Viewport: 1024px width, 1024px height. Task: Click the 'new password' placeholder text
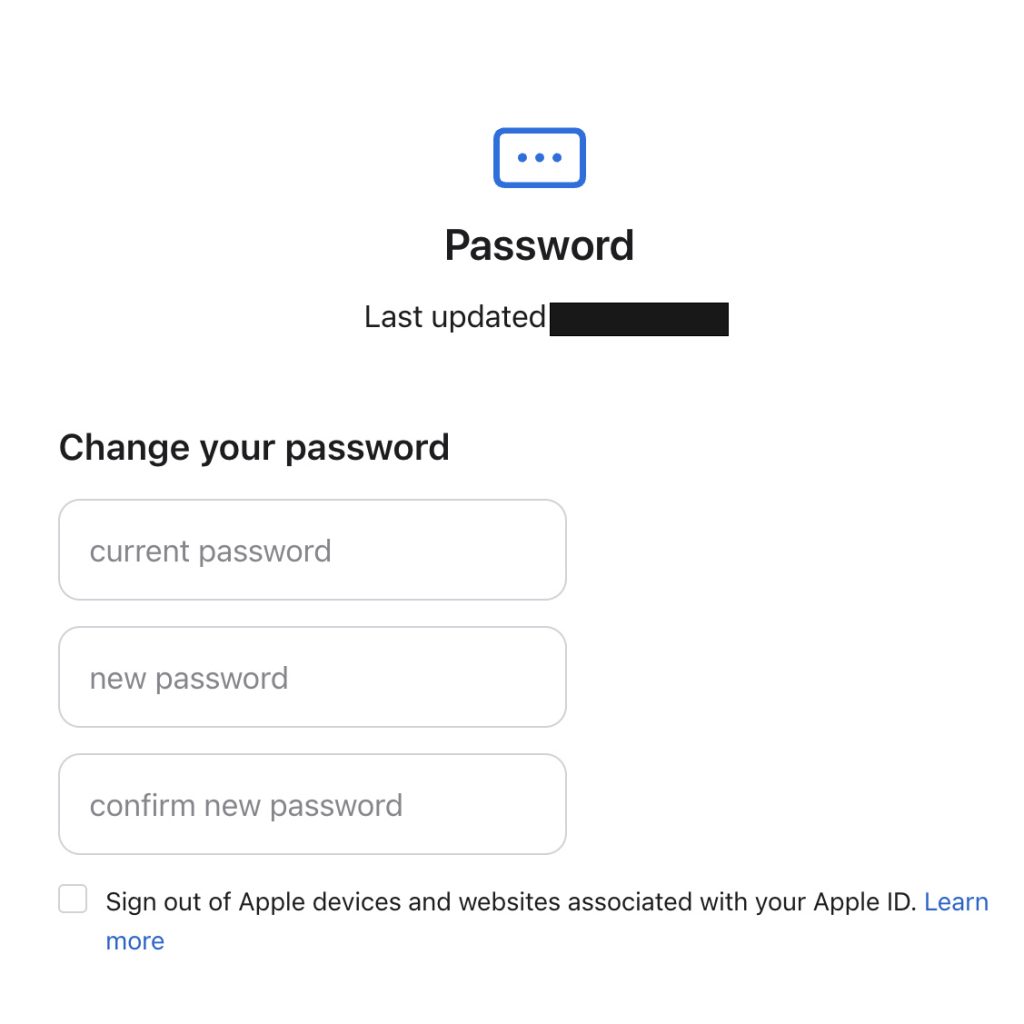coord(189,679)
